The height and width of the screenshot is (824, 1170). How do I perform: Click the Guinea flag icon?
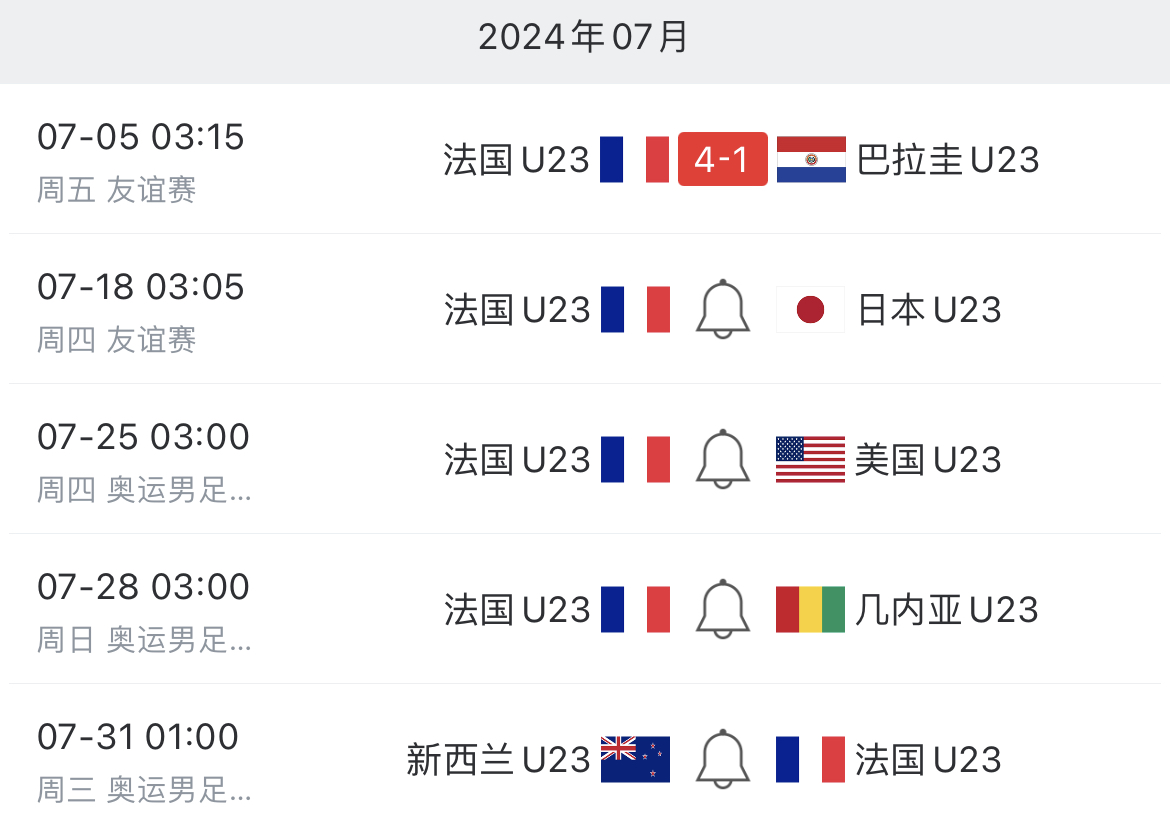point(810,609)
